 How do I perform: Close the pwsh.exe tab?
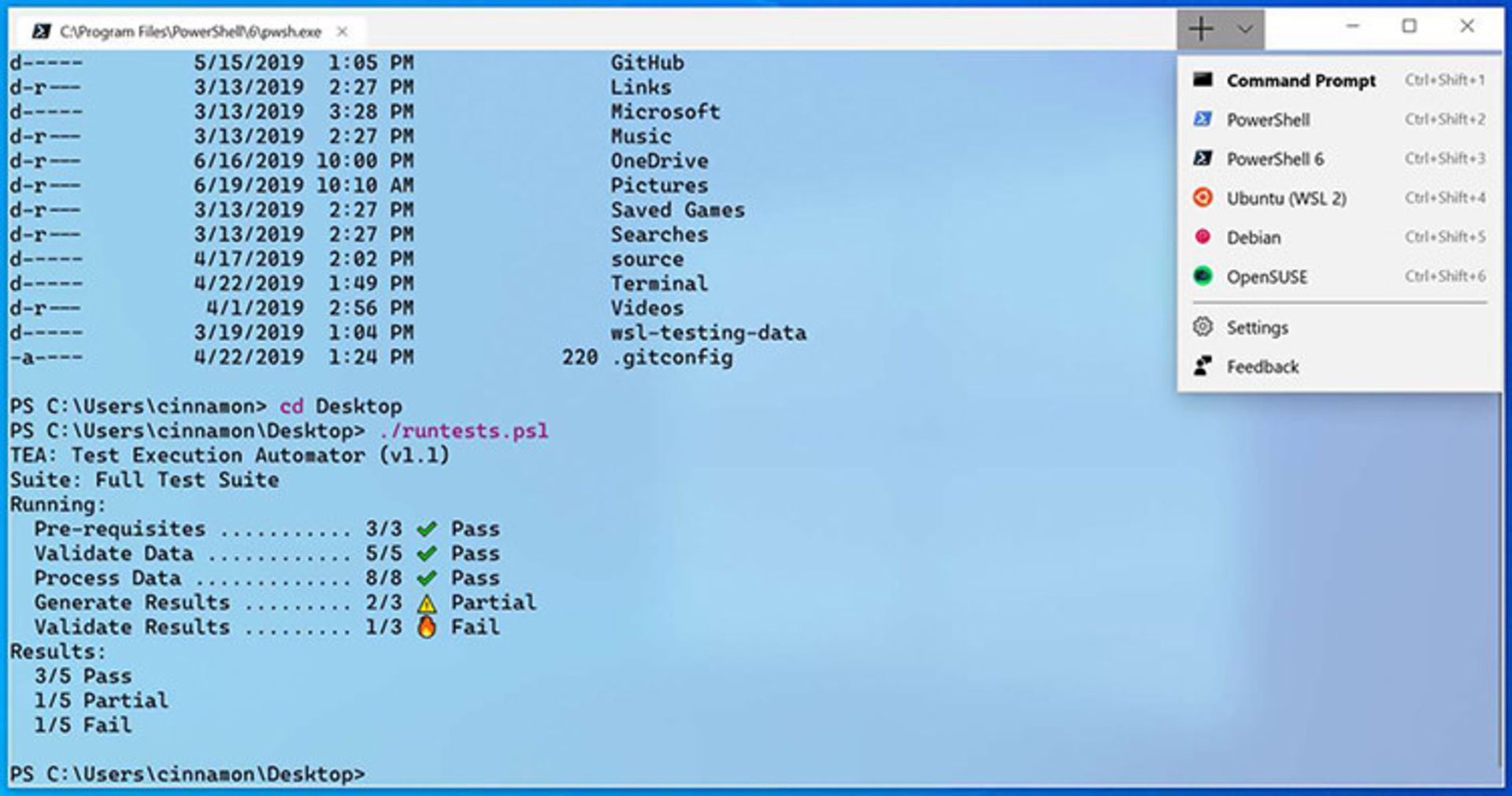coord(342,31)
